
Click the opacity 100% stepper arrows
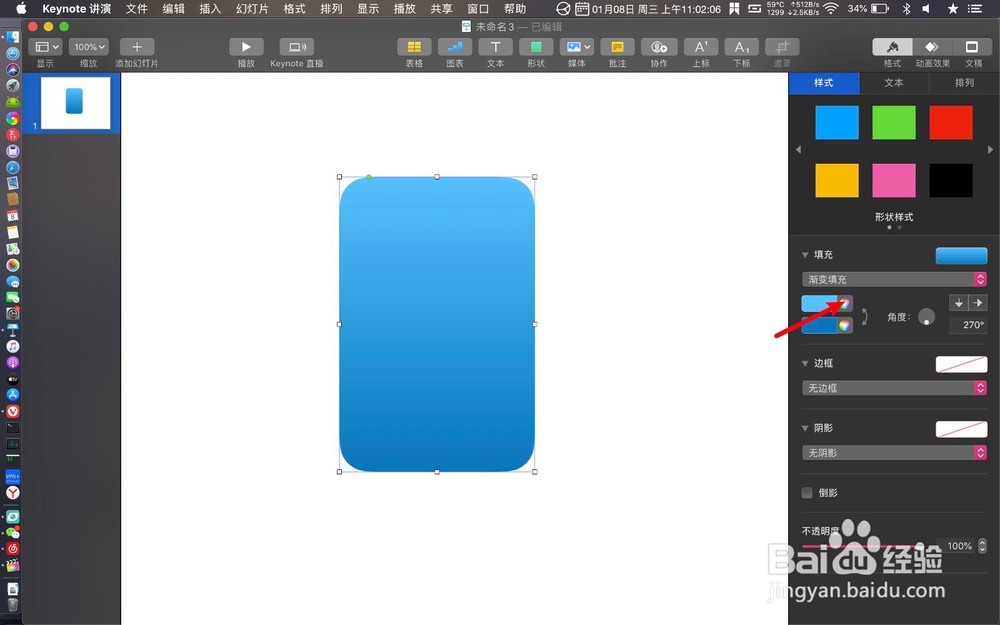point(982,546)
